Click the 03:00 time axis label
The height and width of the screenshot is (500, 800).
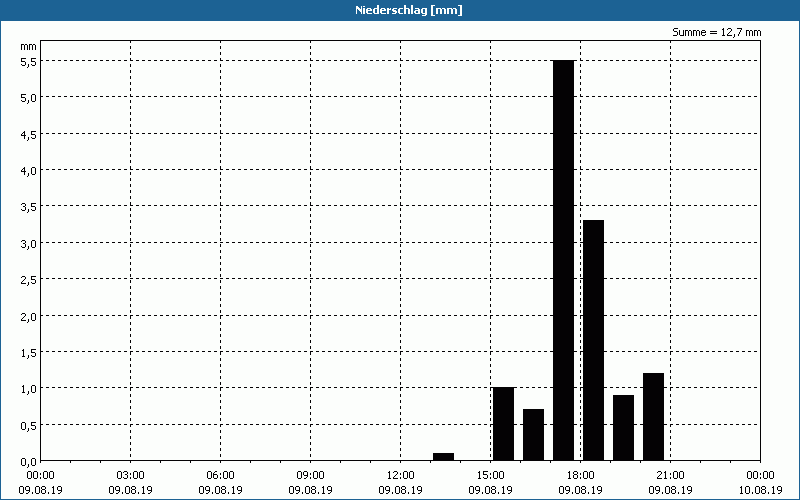click(131, 476)
